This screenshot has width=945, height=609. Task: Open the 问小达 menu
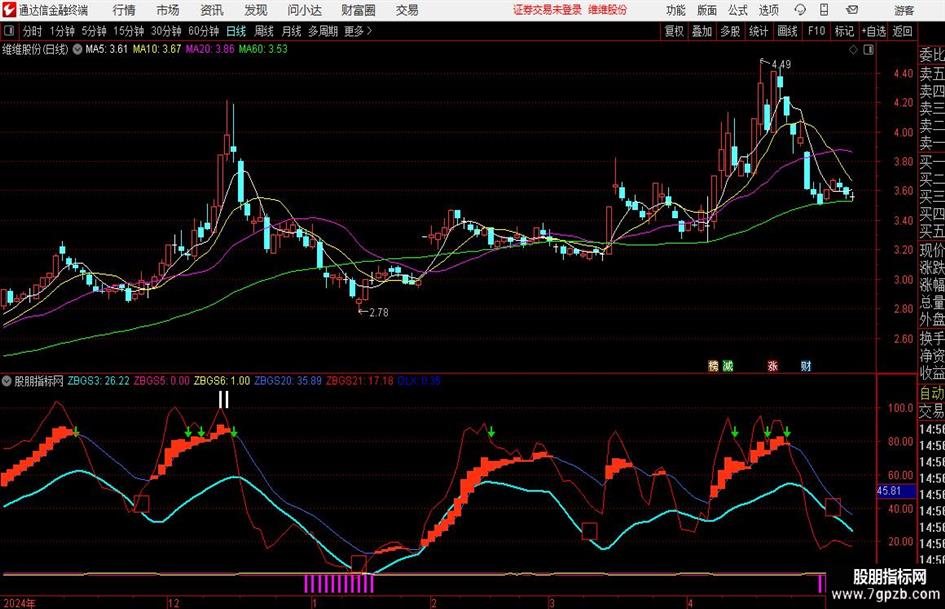coord(304,10)
